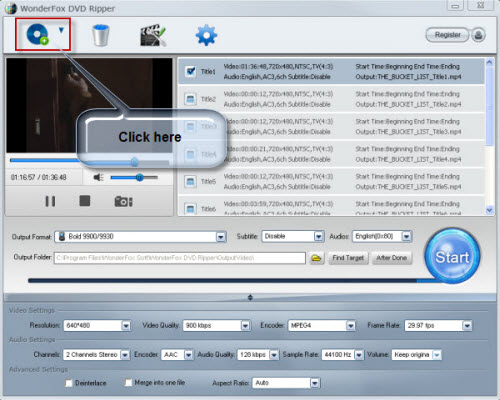Image resolution: width=500 pixels, height=400 pixels.
Task: Click the video preview thumbnail
Action: click(x=89, y=105)
